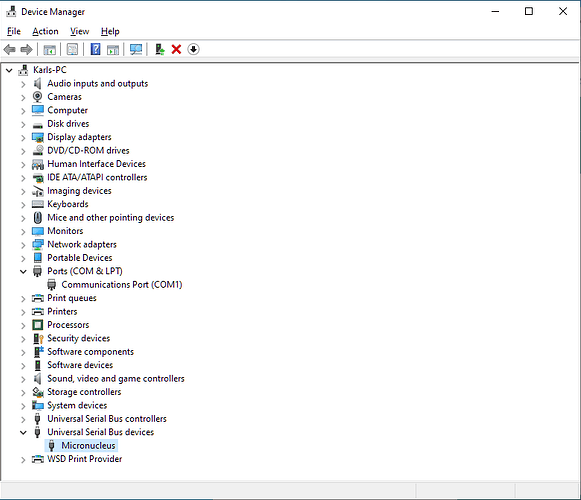Click the Properties toolbar icon
This screenshot has width=581, height=500.
pos(72,49)
